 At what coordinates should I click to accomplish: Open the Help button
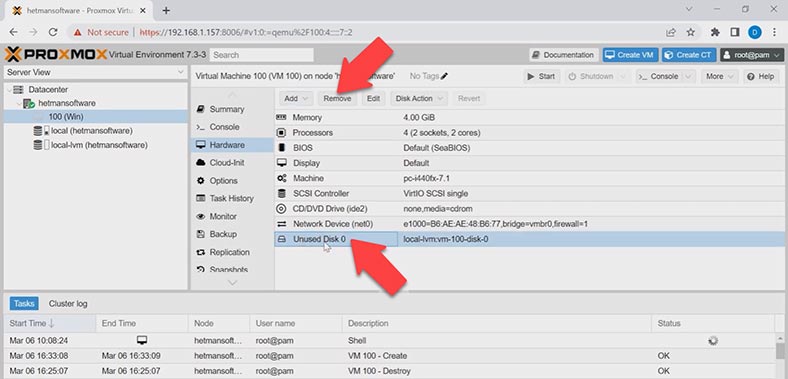[x=761, y=76]
